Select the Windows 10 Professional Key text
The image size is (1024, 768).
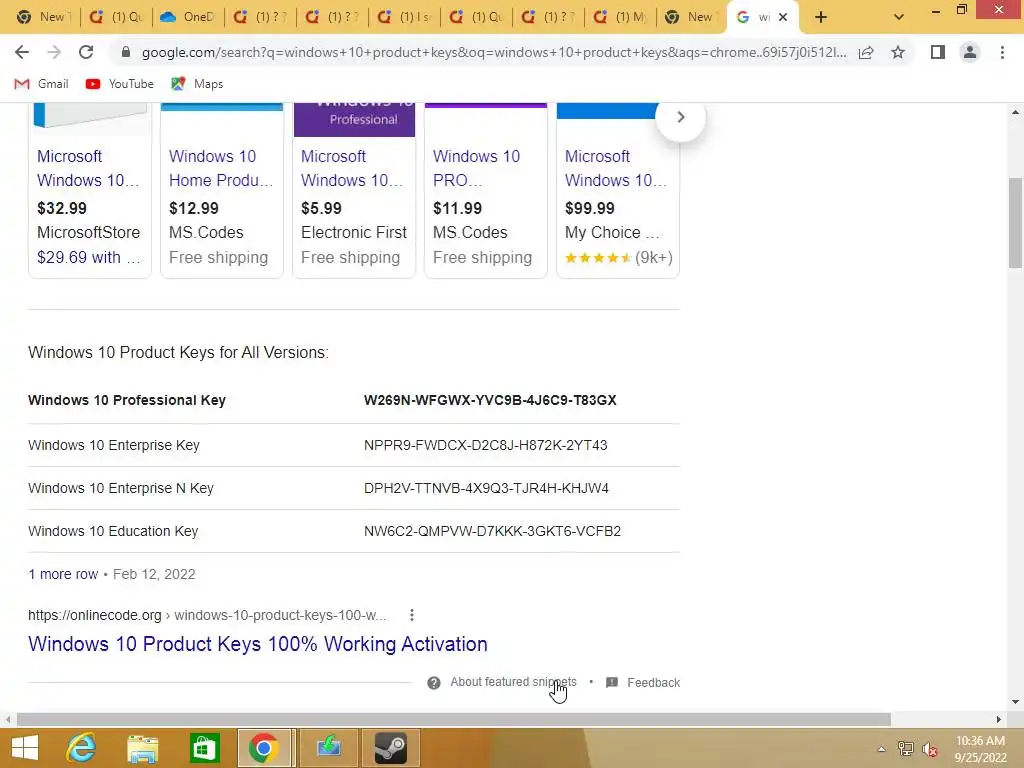tap(127, 400)
